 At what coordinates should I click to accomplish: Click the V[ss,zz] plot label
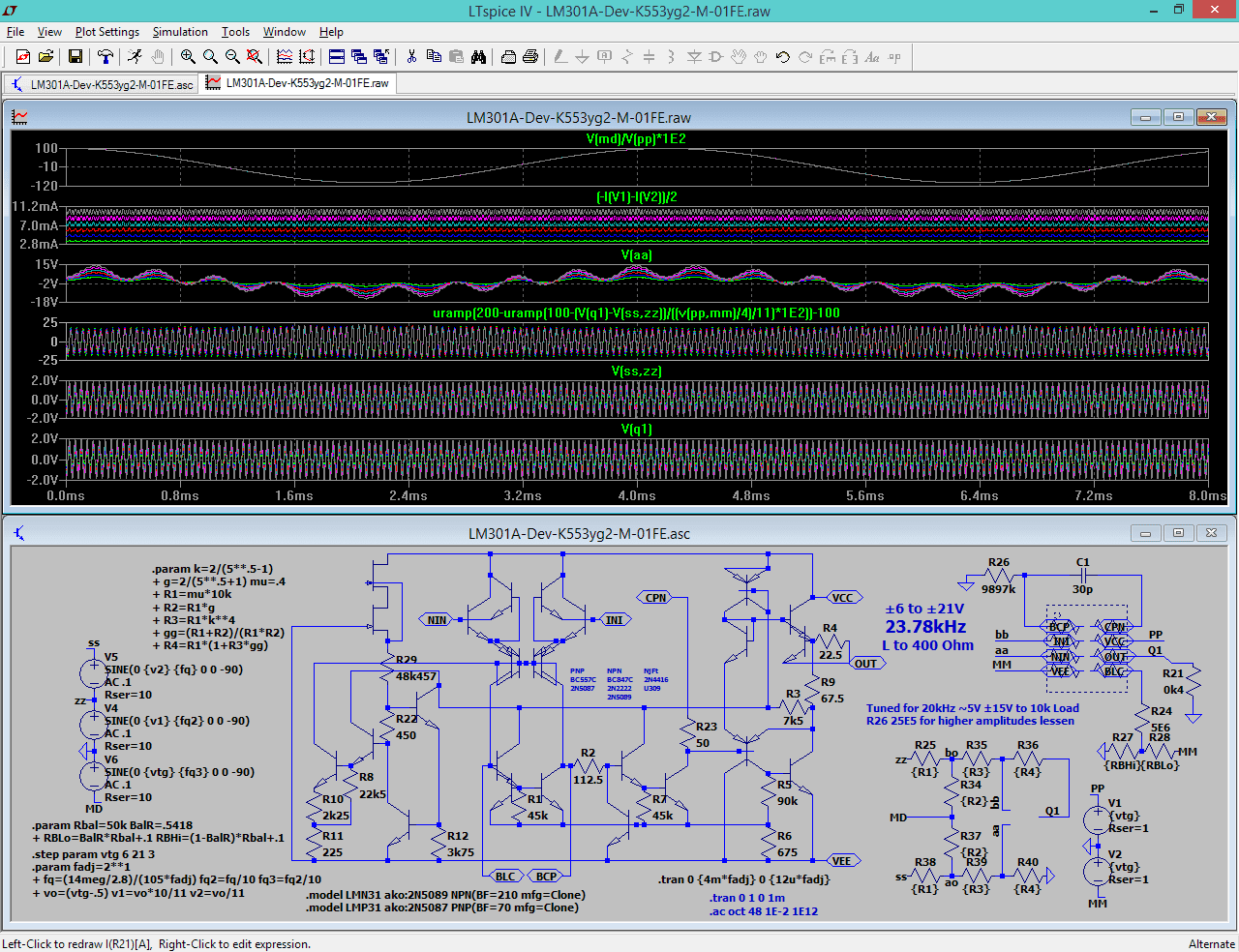636,370
